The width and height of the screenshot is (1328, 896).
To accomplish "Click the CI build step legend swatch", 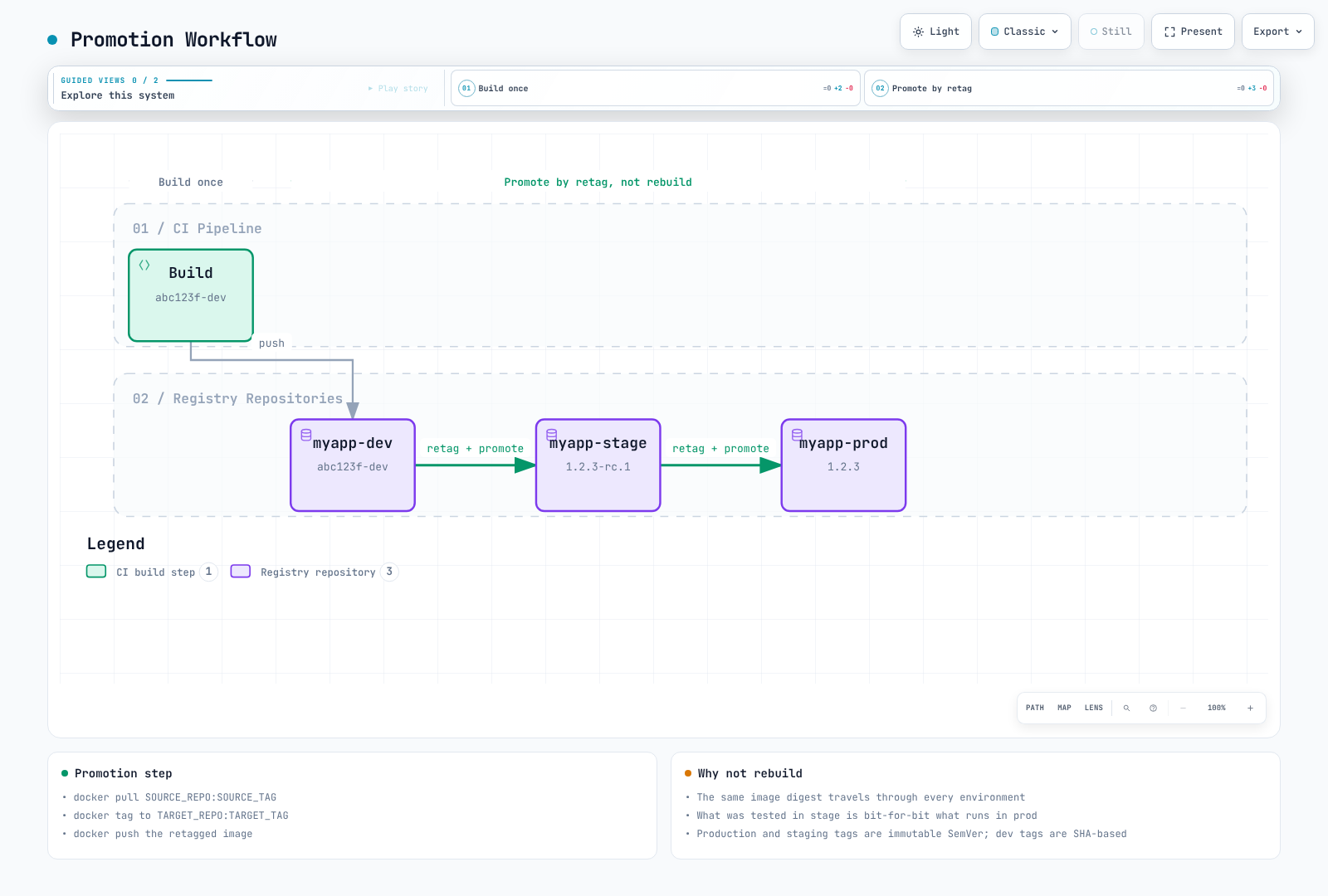I will coord(96,572).
